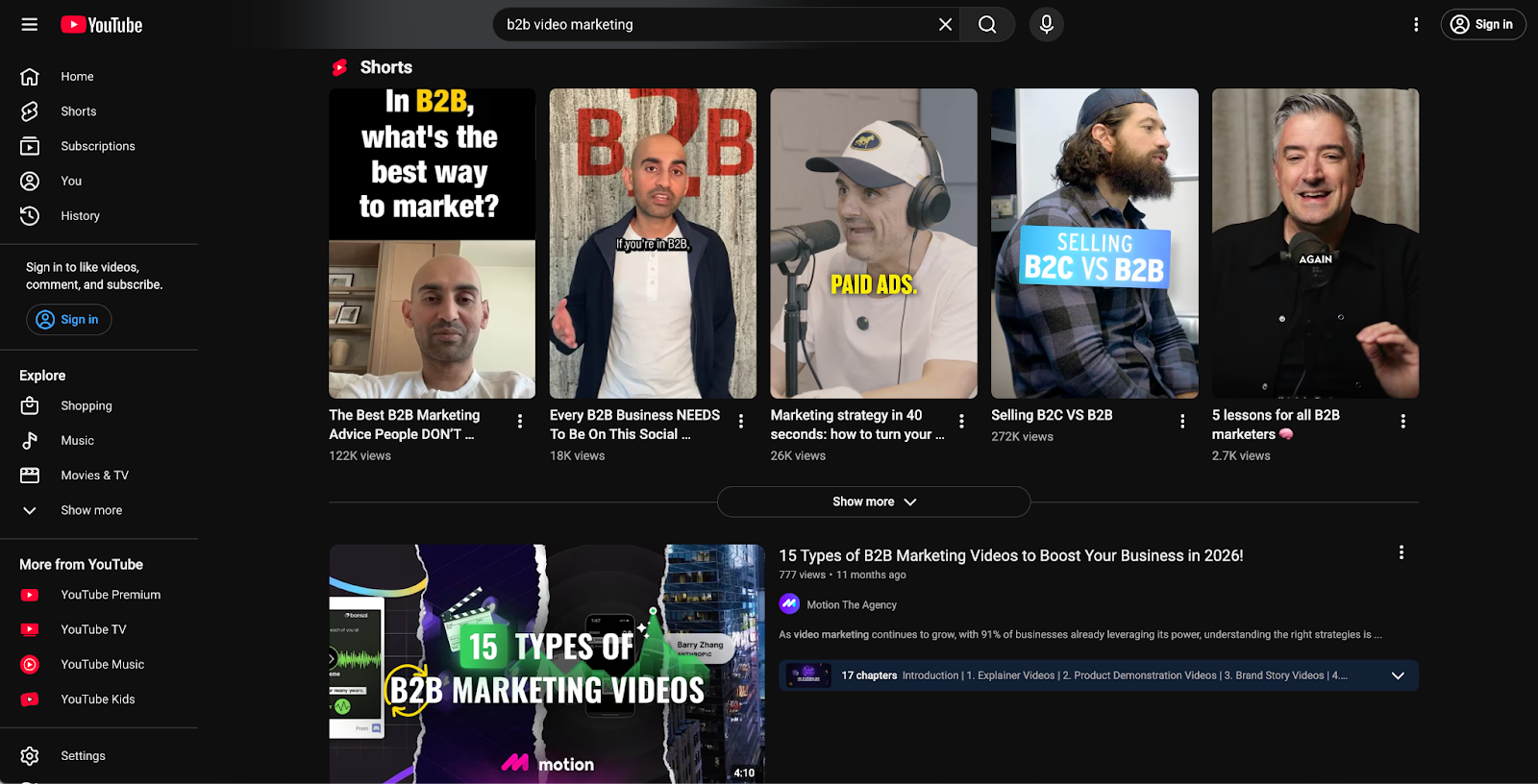Open '15 Types of B2B Marketing Videos' title
1538x784 pixels.
(x=1011, y=555)
